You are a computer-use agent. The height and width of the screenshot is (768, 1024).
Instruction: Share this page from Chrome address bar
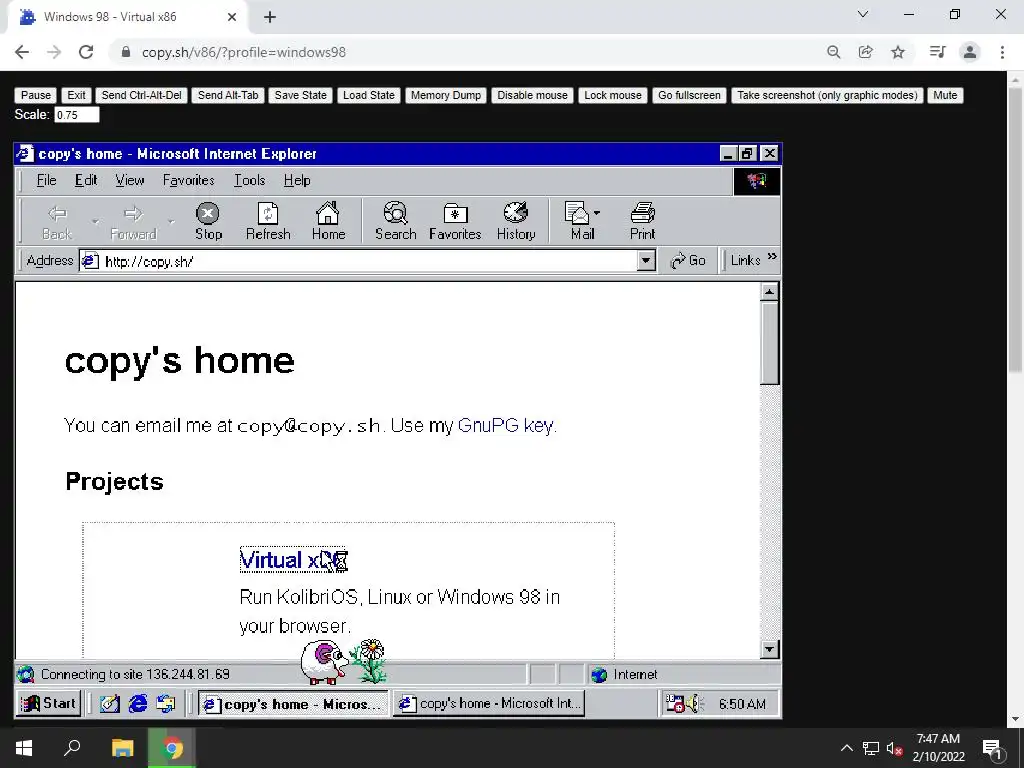pyautogui.click(x=865, y=52)
